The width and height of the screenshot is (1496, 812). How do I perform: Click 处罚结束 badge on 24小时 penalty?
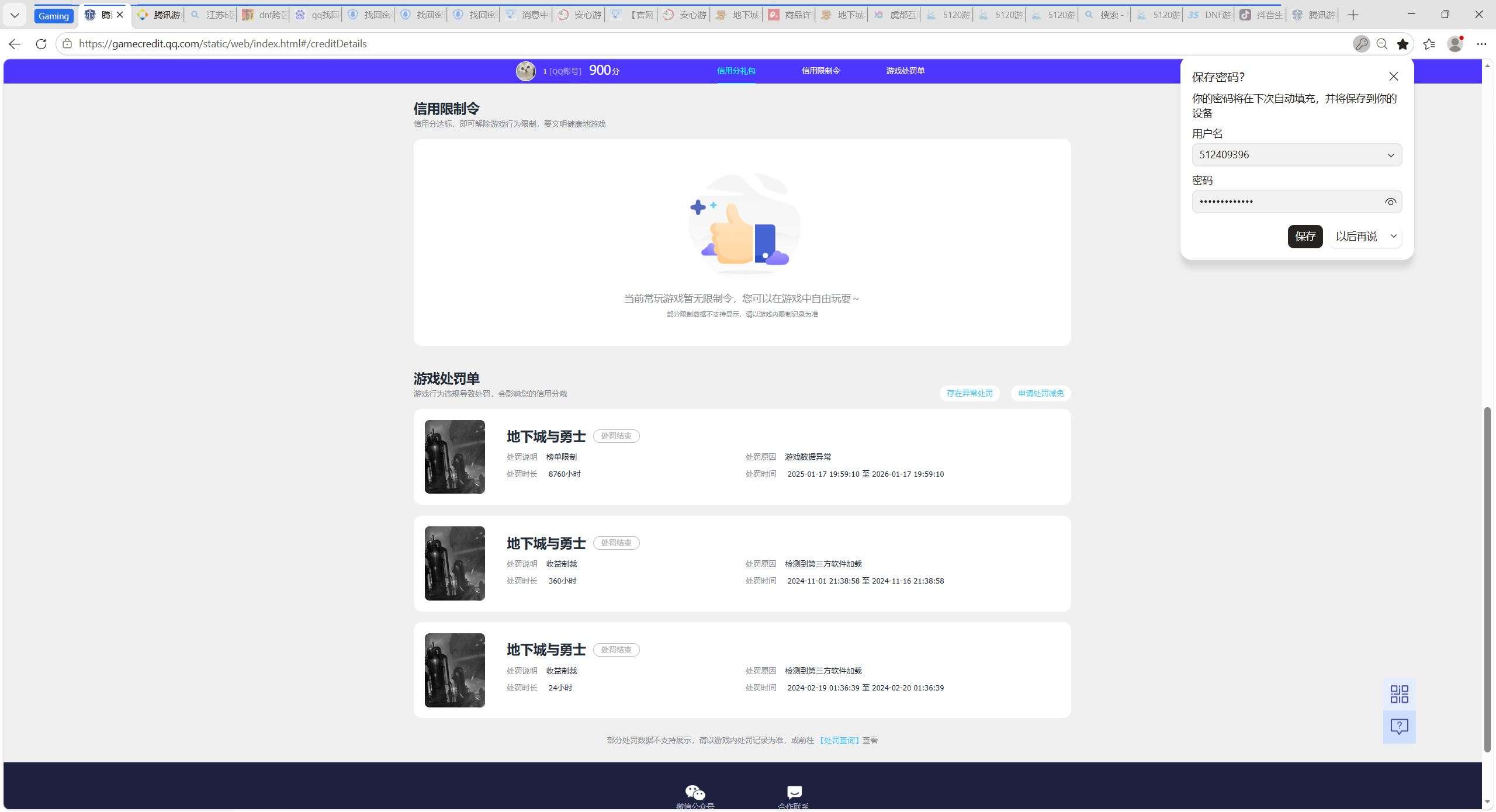tap(616, 650)
